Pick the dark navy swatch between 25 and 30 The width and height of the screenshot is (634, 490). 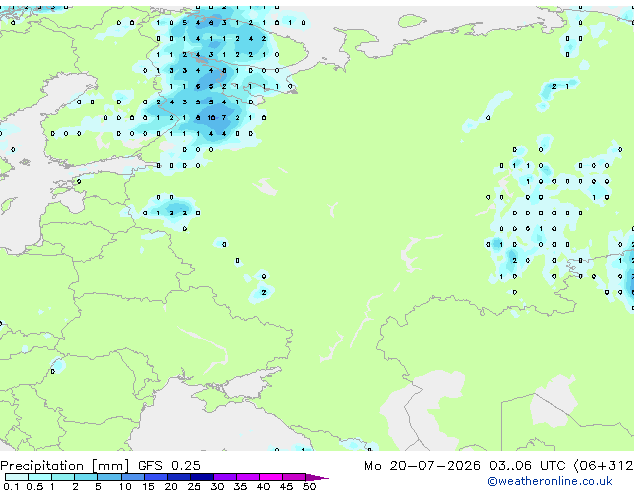click(x=202, y=477)
